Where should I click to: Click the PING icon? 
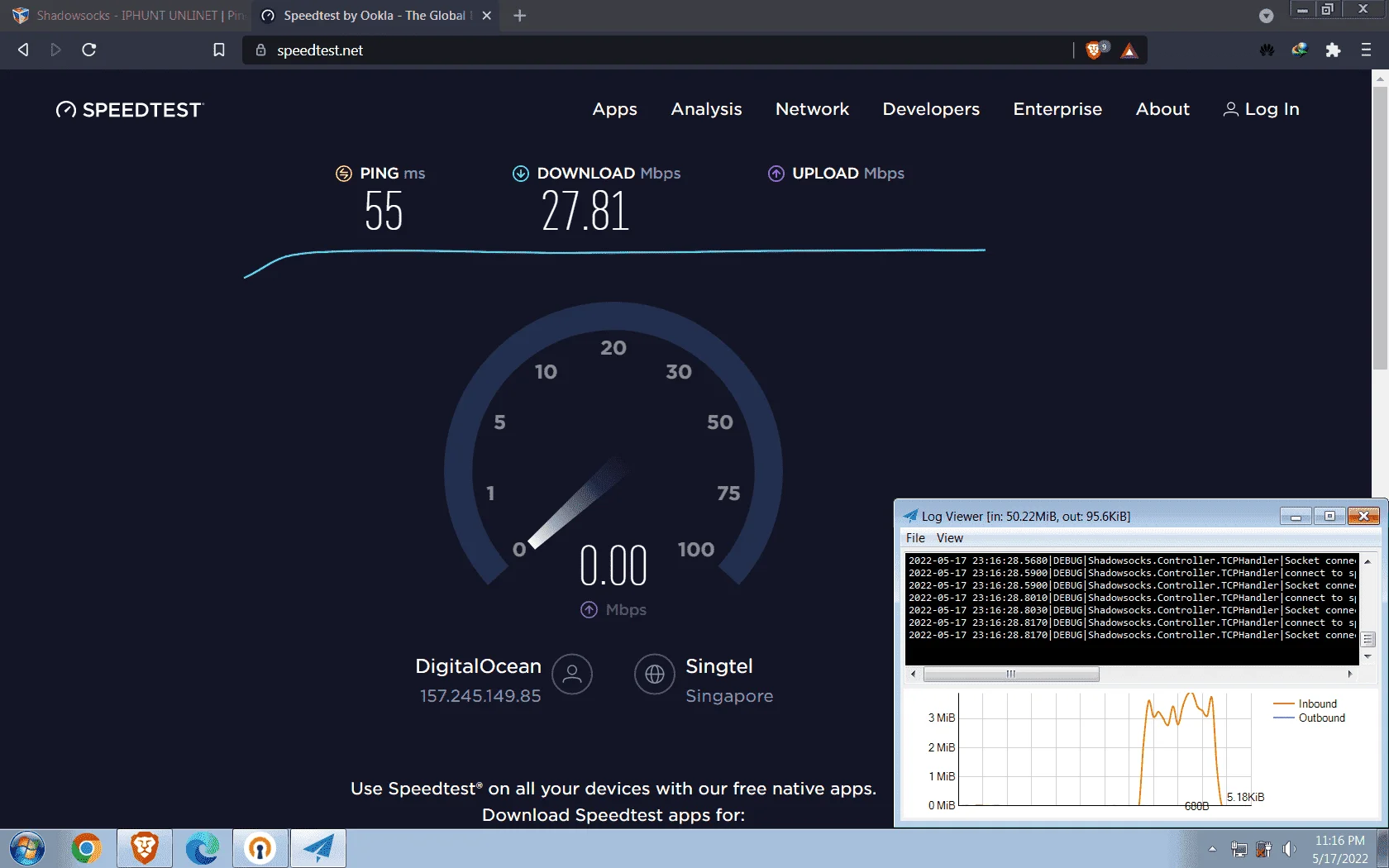pos(344,174)
